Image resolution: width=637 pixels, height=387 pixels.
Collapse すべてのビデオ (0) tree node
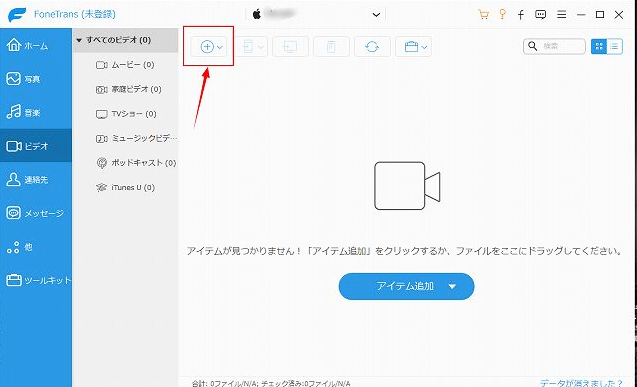(79, 40)
